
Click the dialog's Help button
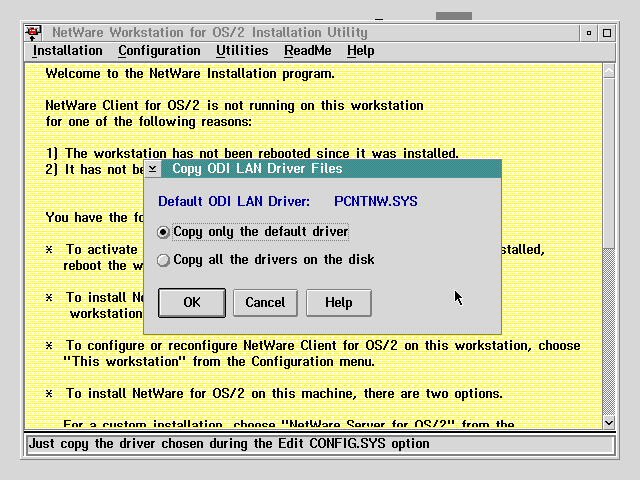pyautogui.click(x=339, y=302)
